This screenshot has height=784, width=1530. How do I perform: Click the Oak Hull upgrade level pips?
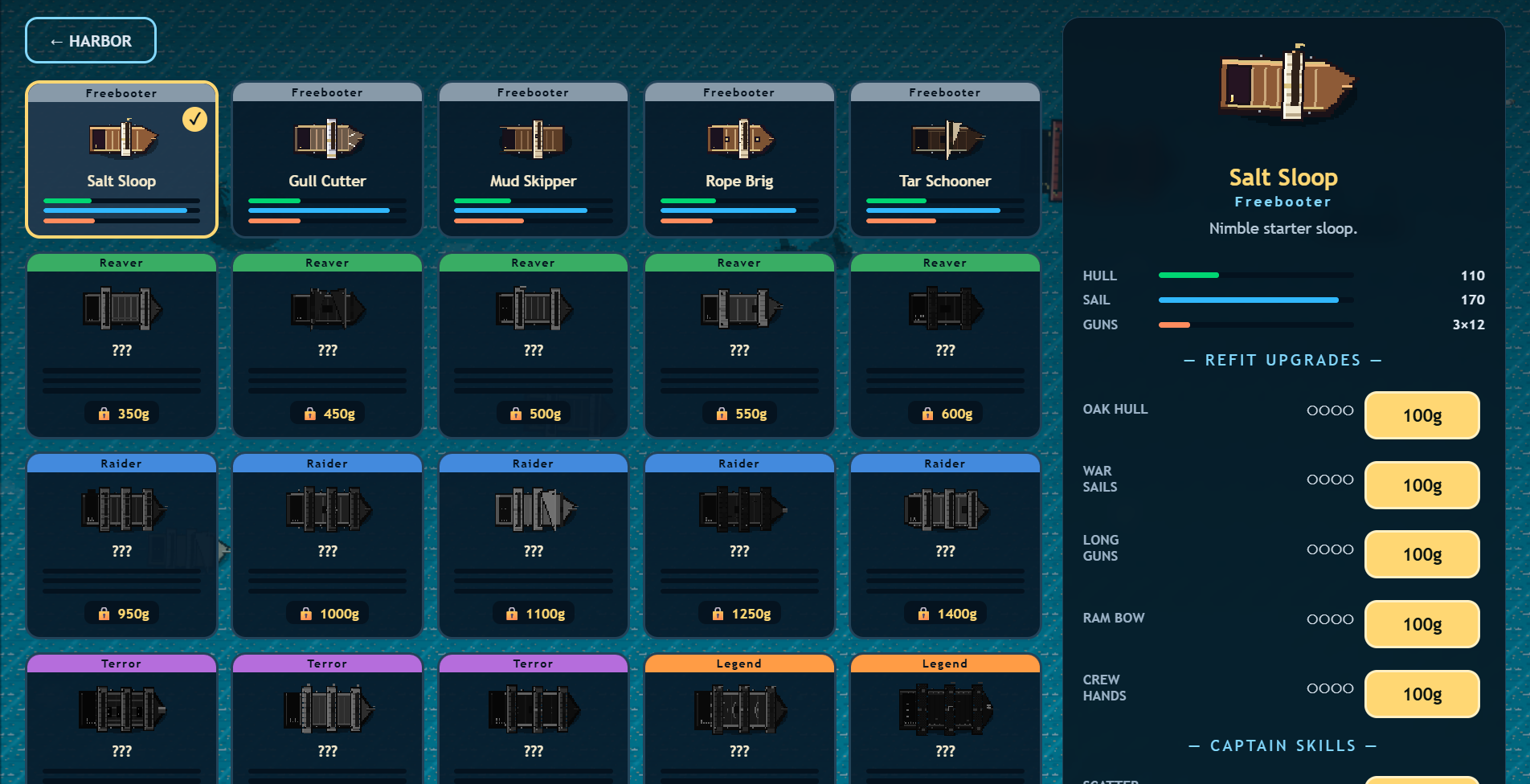1330,410
